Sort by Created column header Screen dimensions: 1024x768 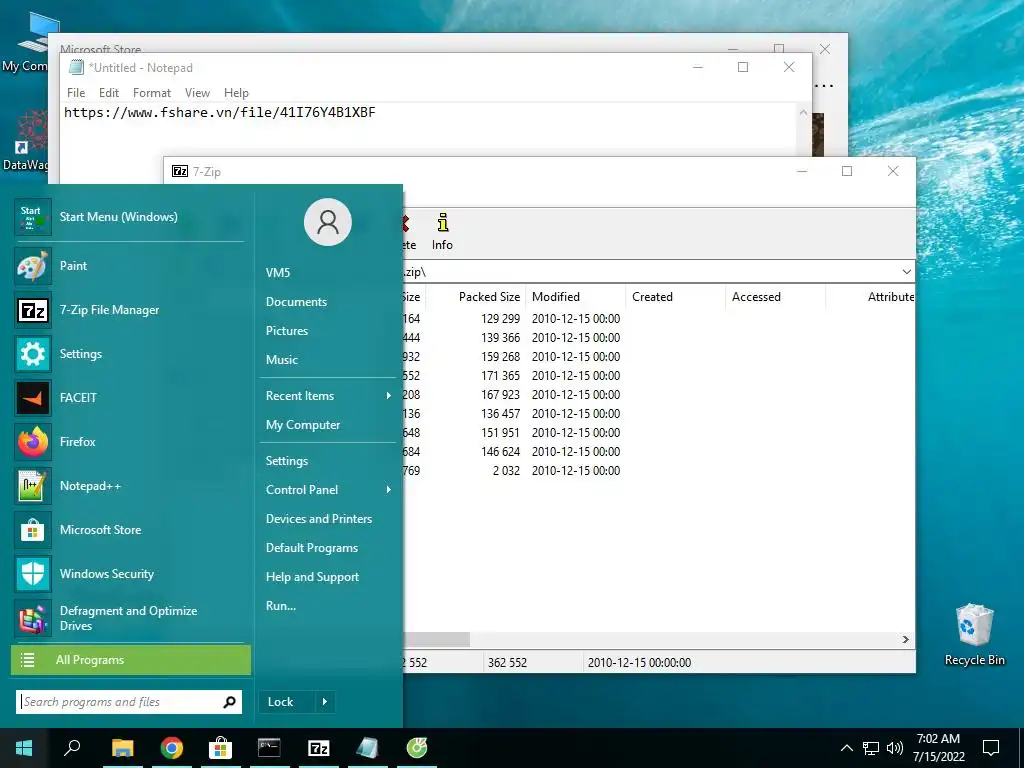tap(675, 296)
